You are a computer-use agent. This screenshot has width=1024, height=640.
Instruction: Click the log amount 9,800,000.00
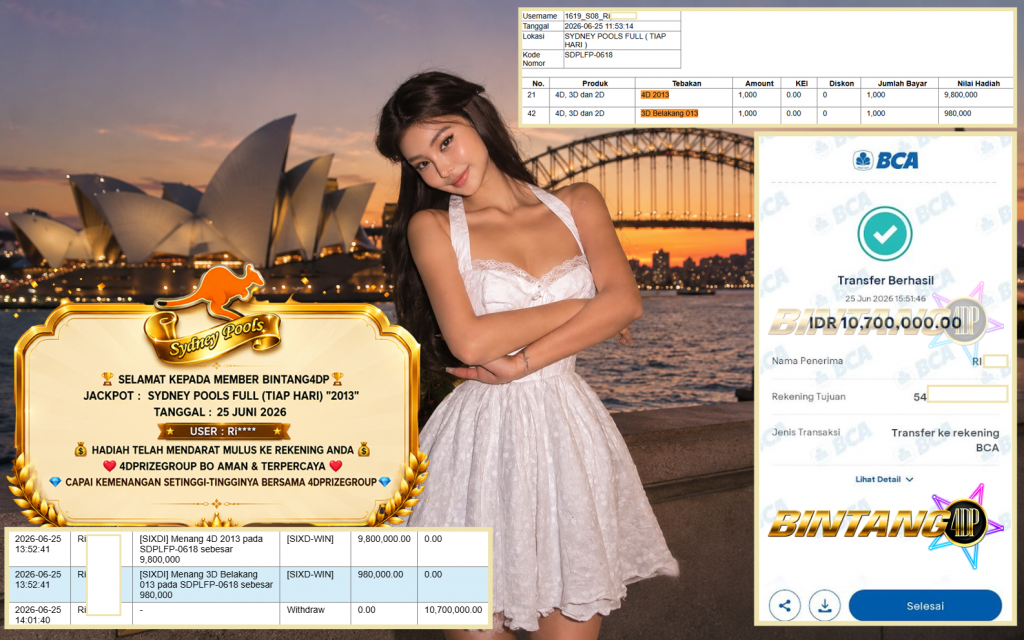tap(384, 539)
